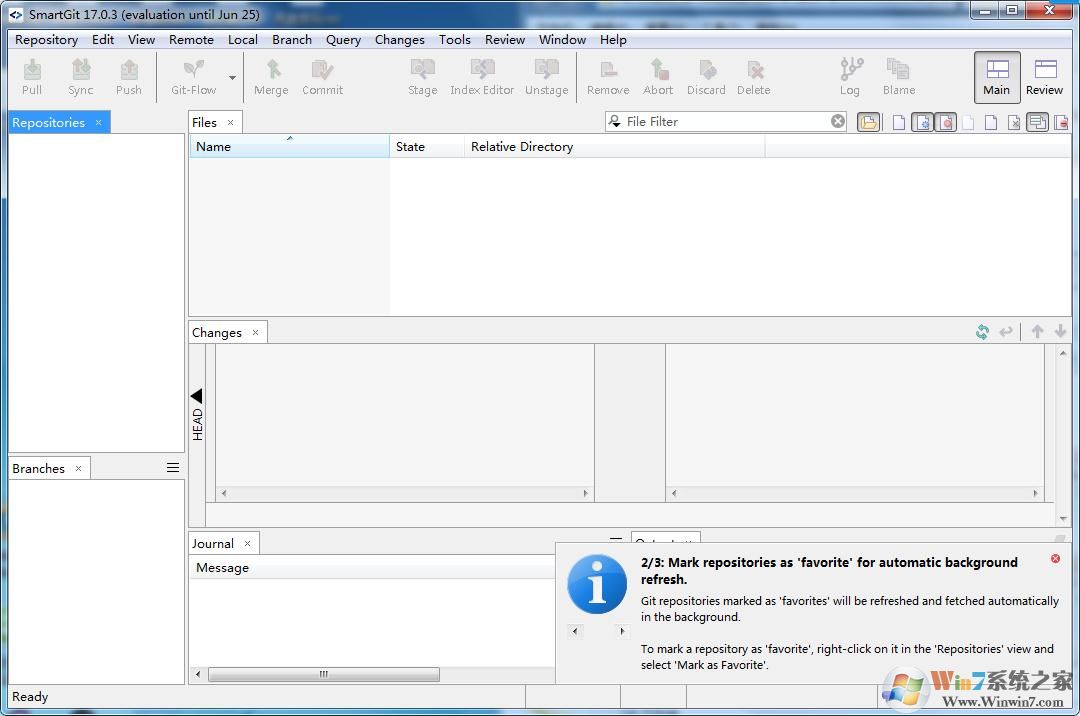Viewport: 1080px width, 716px height.
Task: Open the Git-Flow dropdown arrow
Action: coord(231,76)
